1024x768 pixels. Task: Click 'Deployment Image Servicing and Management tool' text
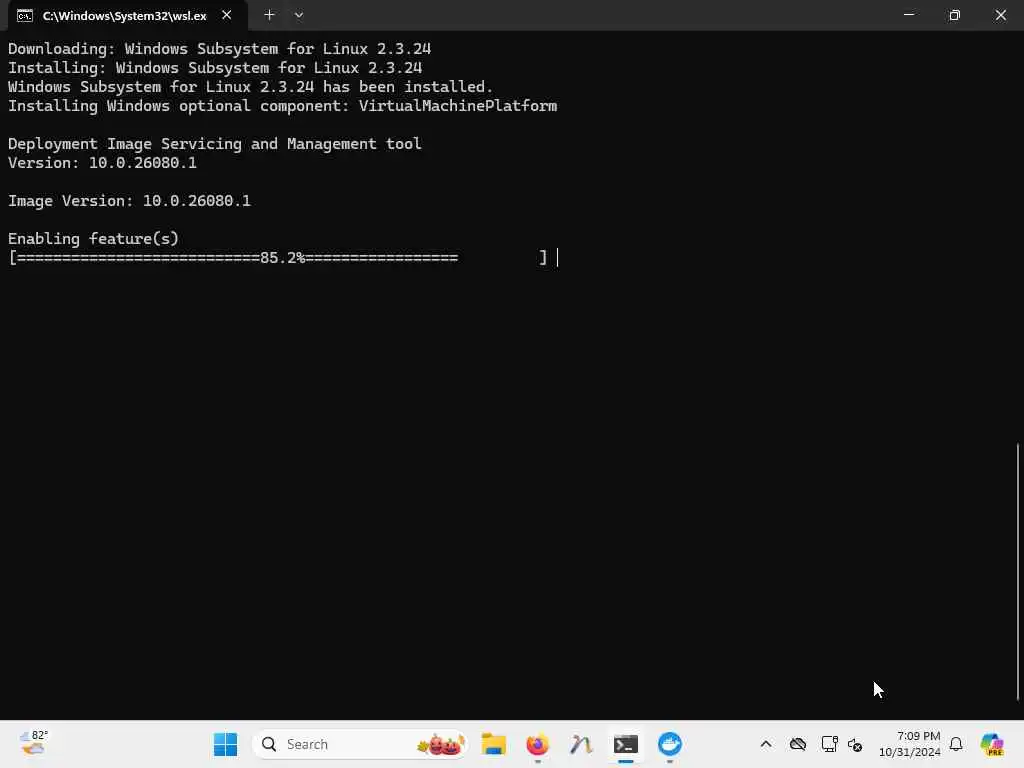tap(215, 144)
